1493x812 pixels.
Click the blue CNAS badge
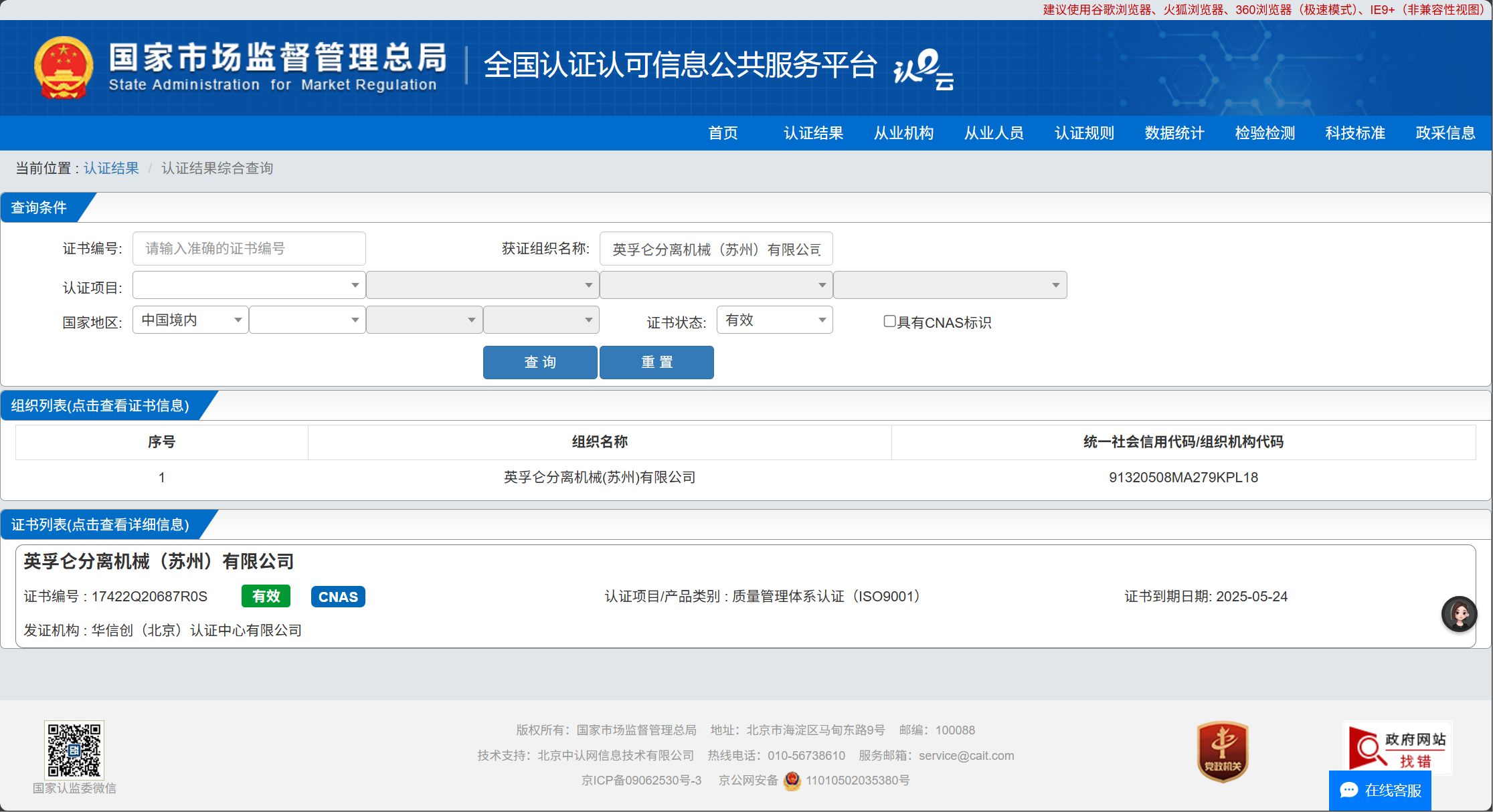338,597
